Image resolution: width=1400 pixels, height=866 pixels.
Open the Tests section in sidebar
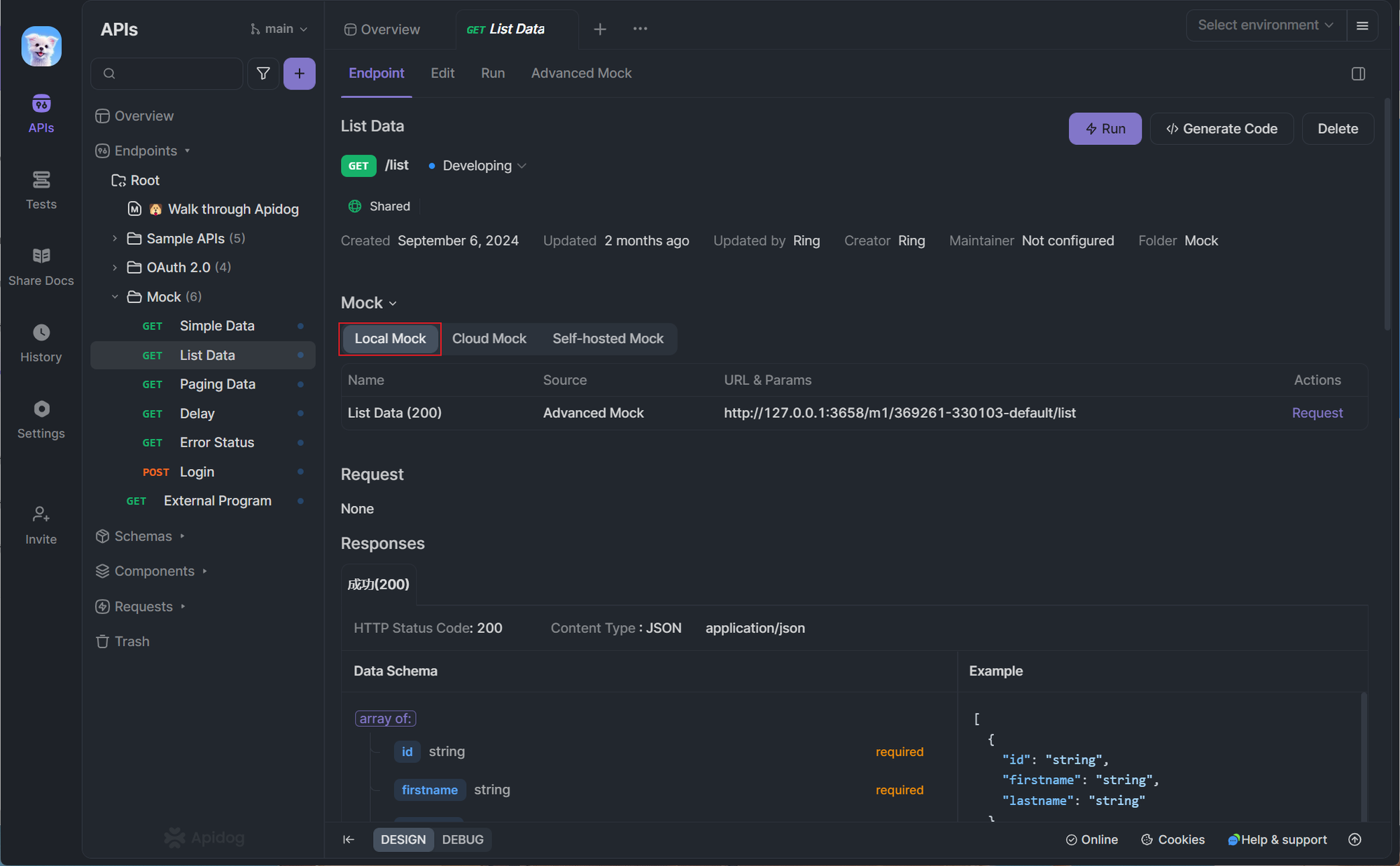click(x=41, y=189)
